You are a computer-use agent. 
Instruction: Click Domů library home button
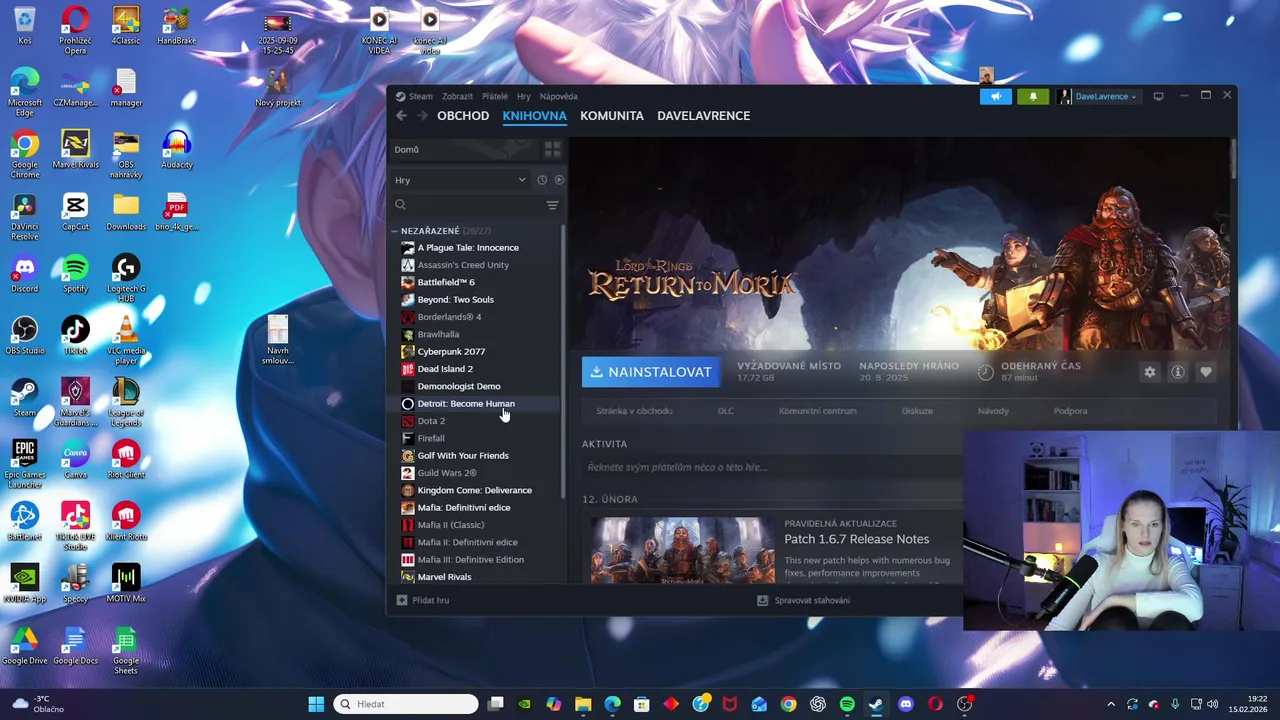465,150
